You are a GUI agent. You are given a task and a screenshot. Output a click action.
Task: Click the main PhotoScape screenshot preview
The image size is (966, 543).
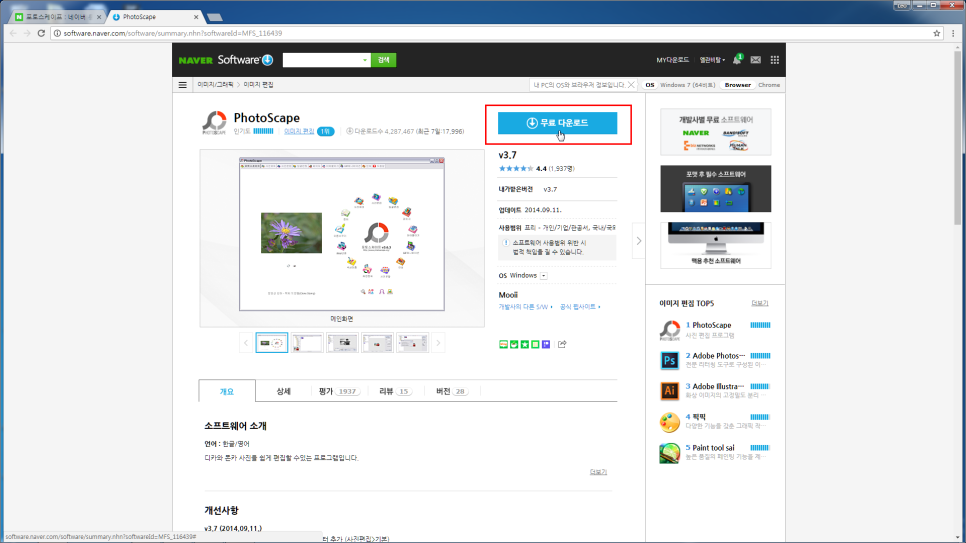[342, 234]
